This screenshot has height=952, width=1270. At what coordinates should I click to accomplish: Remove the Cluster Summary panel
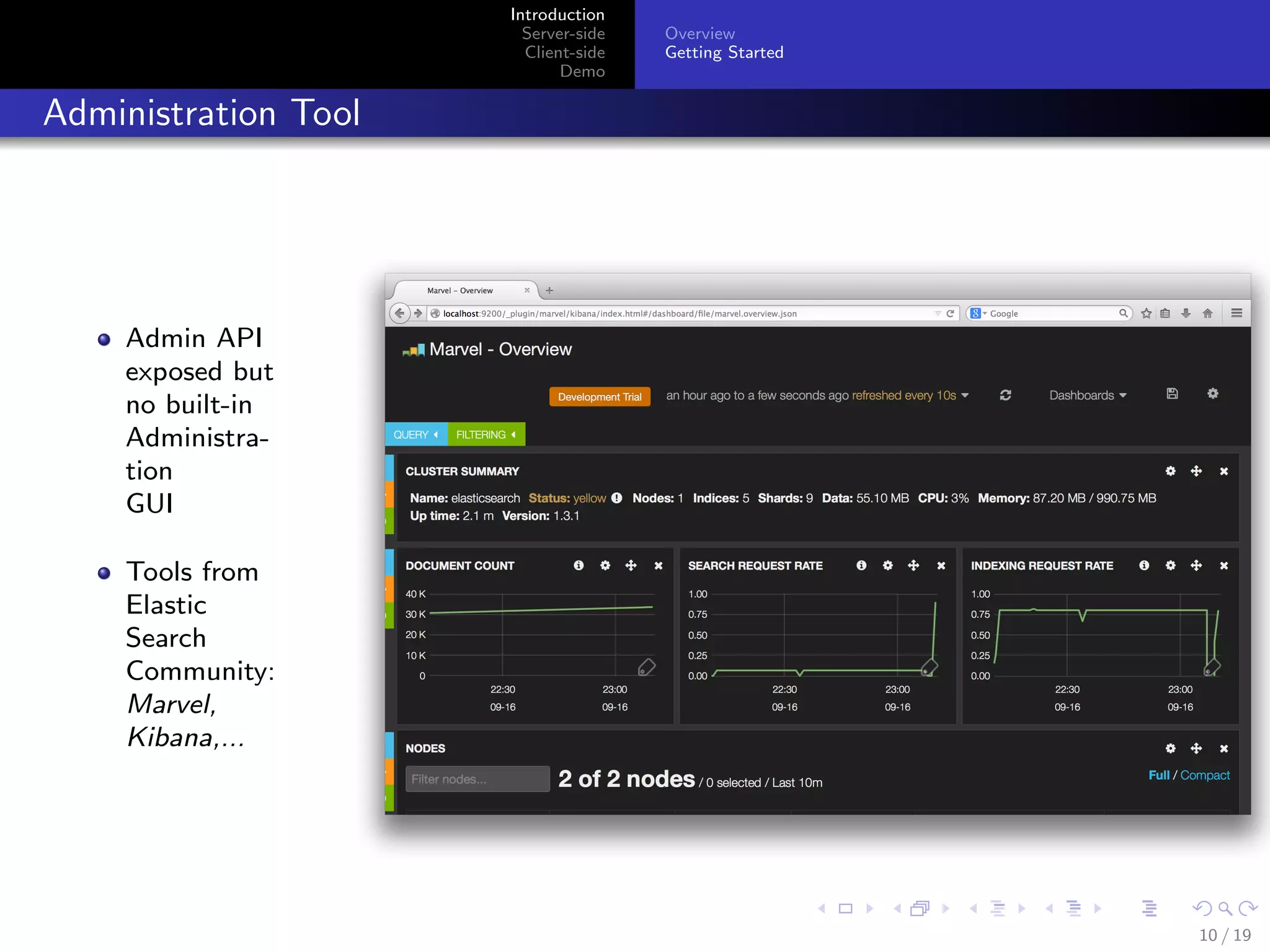pyautogui.click(x=1223, y=472)
